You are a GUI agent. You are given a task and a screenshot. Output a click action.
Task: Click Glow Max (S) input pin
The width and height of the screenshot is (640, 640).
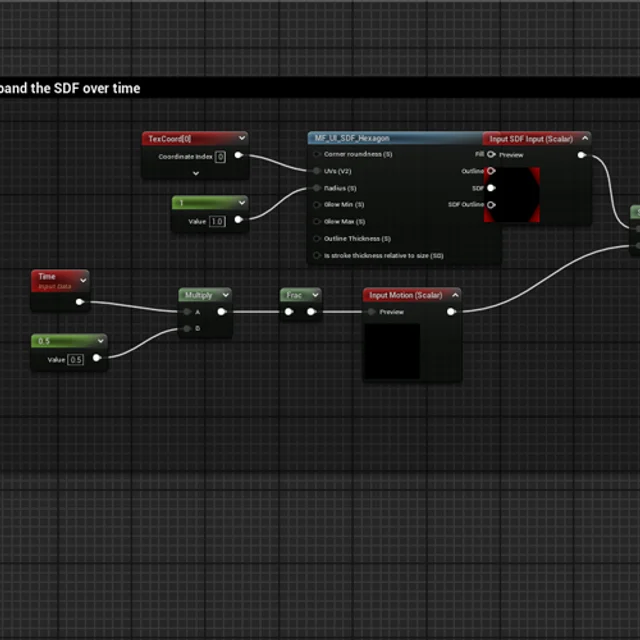click(316, 221)
